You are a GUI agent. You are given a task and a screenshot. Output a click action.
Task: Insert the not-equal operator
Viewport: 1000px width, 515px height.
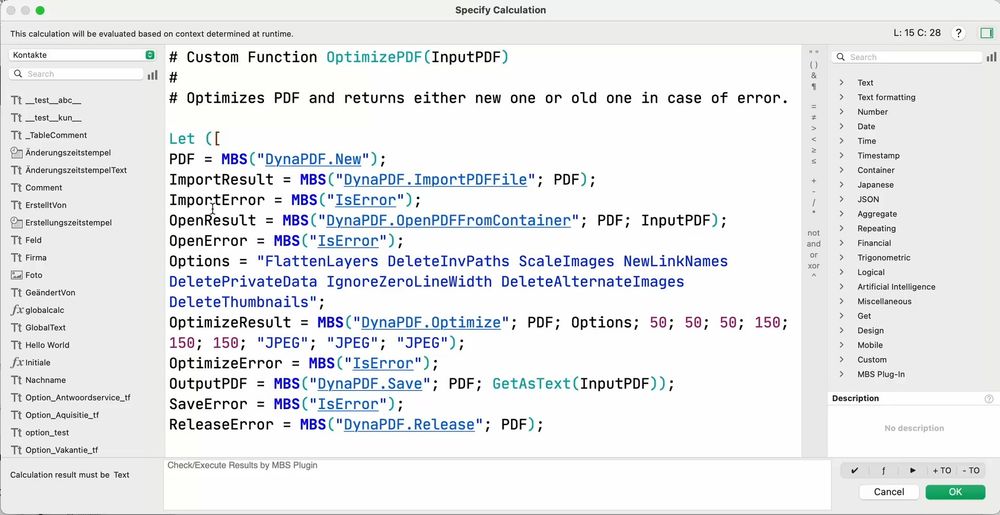click(x=814, y=117)
